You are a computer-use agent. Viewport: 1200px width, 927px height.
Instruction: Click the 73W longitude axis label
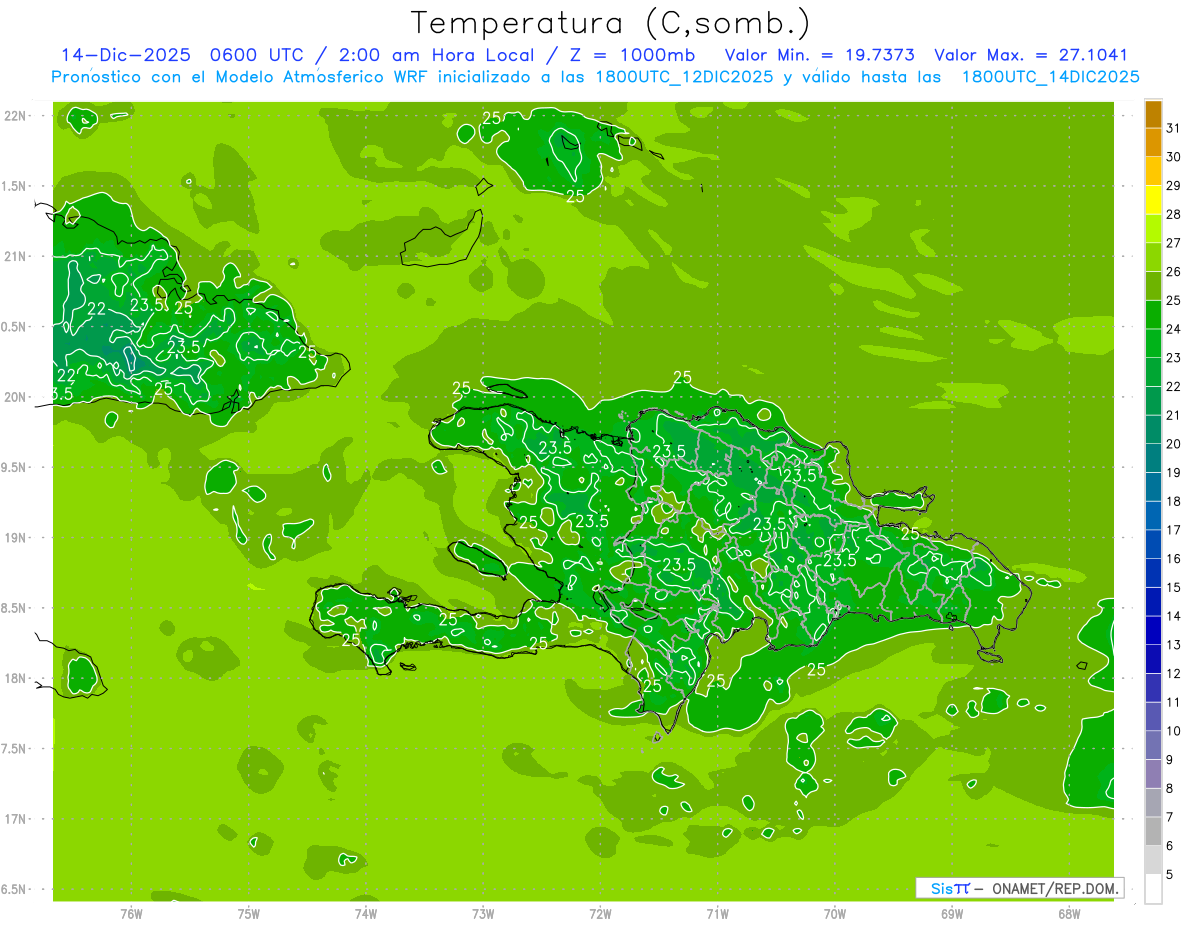[483, 913]
